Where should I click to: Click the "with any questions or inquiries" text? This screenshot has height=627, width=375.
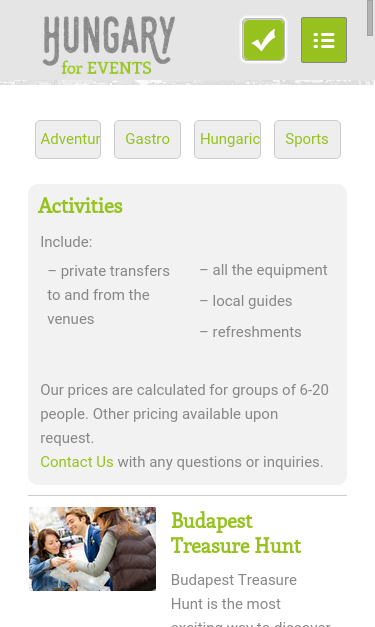tap(220, 462)
